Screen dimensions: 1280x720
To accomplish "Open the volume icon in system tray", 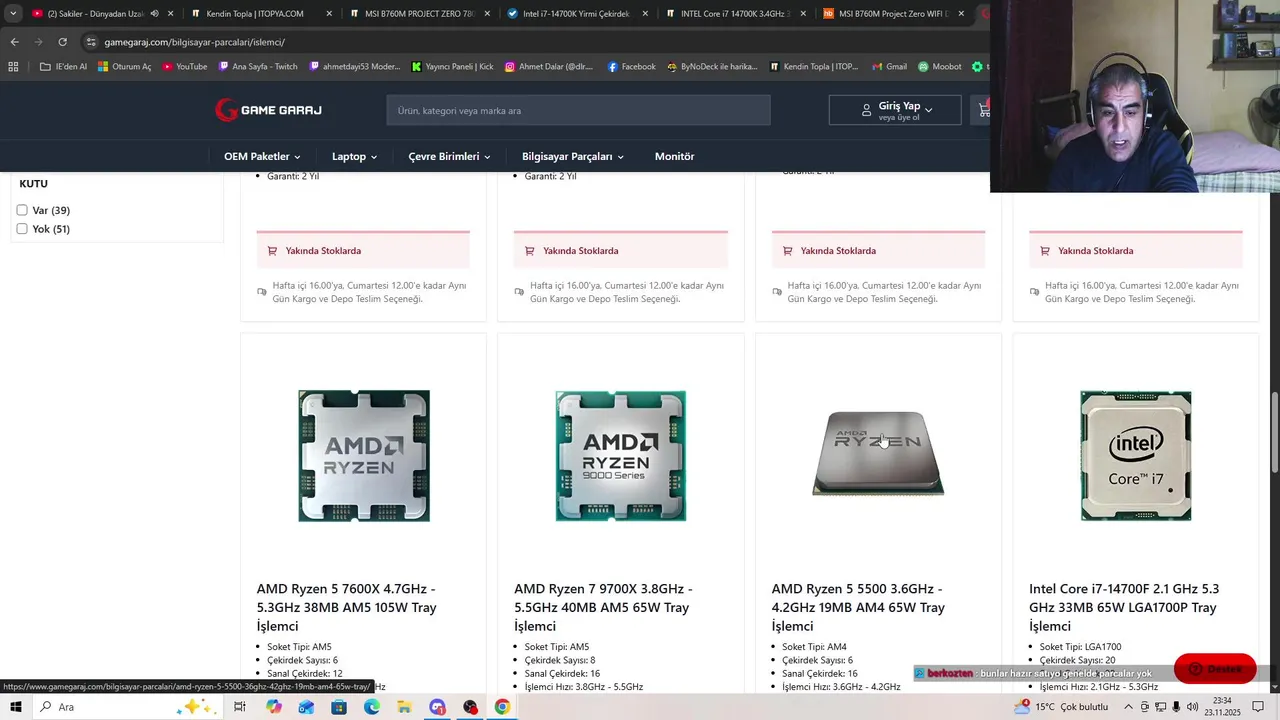I will point(1192,707).
